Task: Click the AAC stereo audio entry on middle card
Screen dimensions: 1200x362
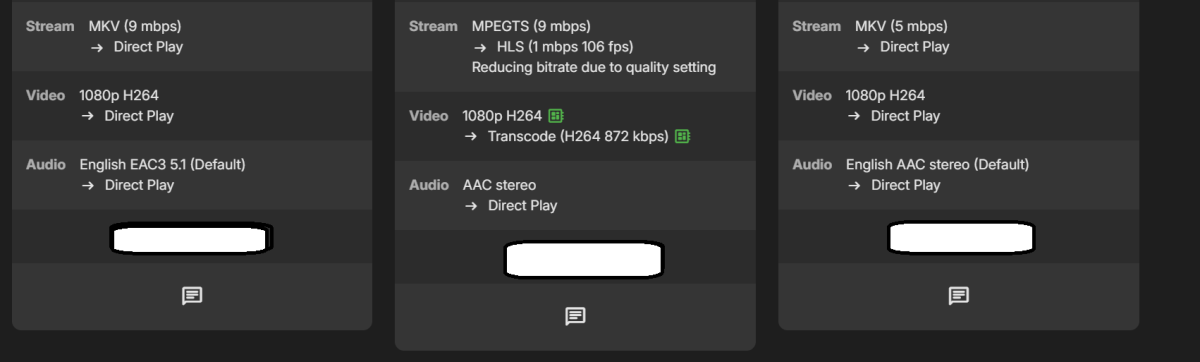Action: tap(499, 185)
